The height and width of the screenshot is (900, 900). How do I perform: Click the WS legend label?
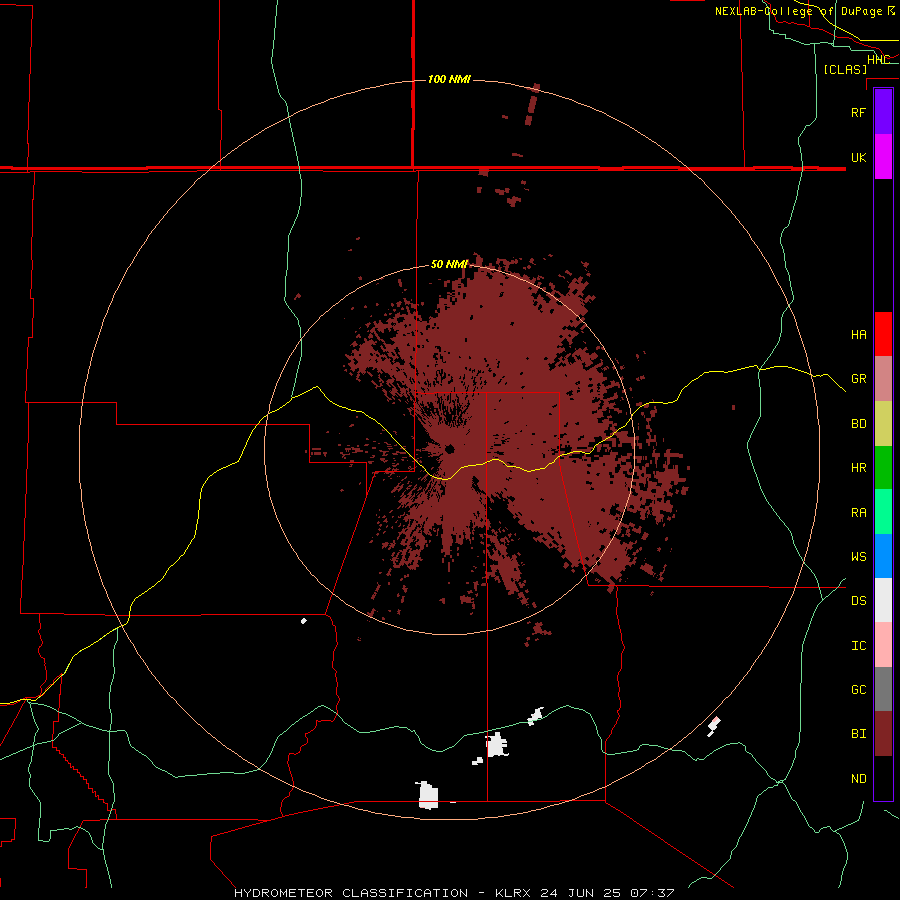(858, 557)
